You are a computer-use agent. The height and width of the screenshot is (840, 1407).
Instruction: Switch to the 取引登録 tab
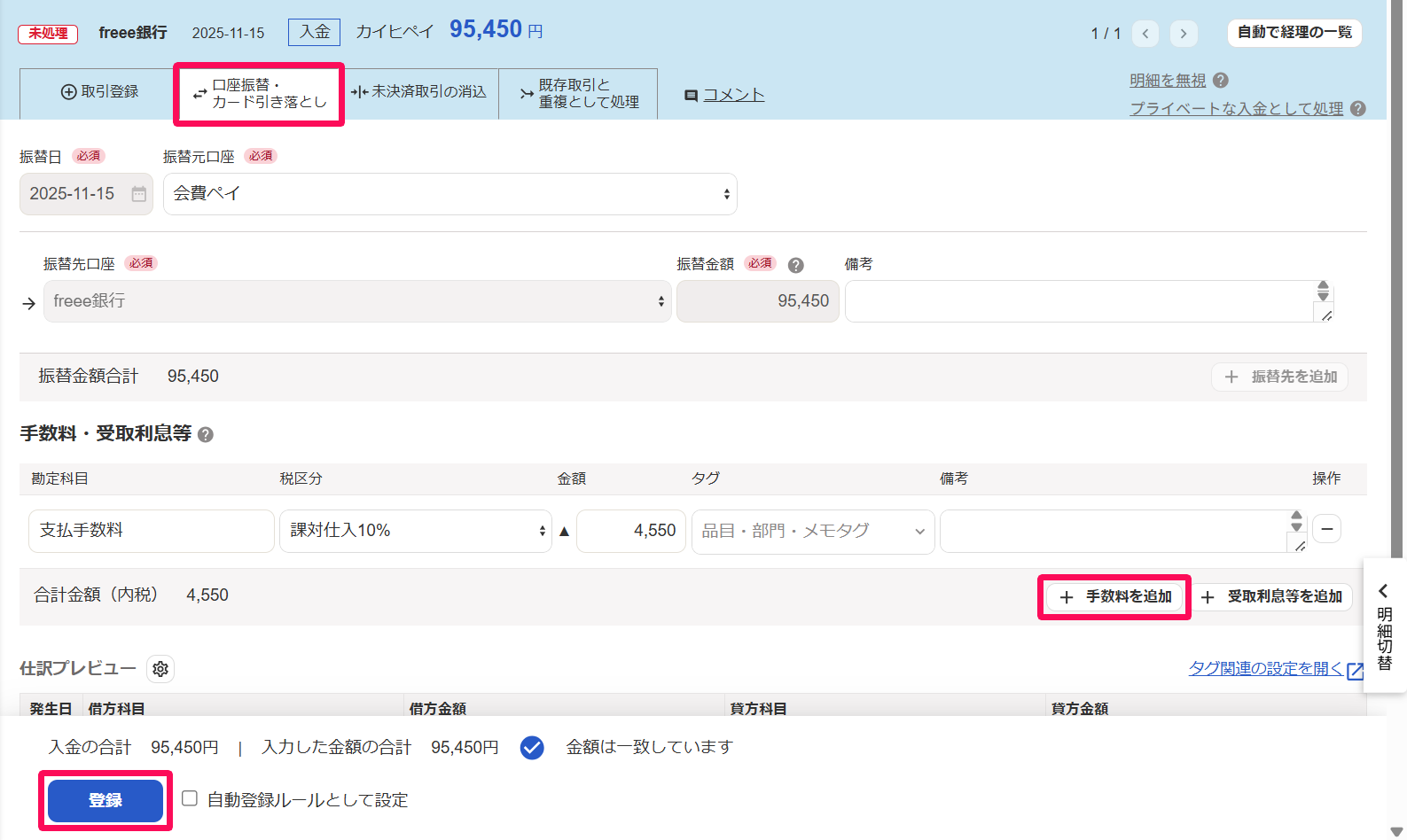[x=98, y=92]
